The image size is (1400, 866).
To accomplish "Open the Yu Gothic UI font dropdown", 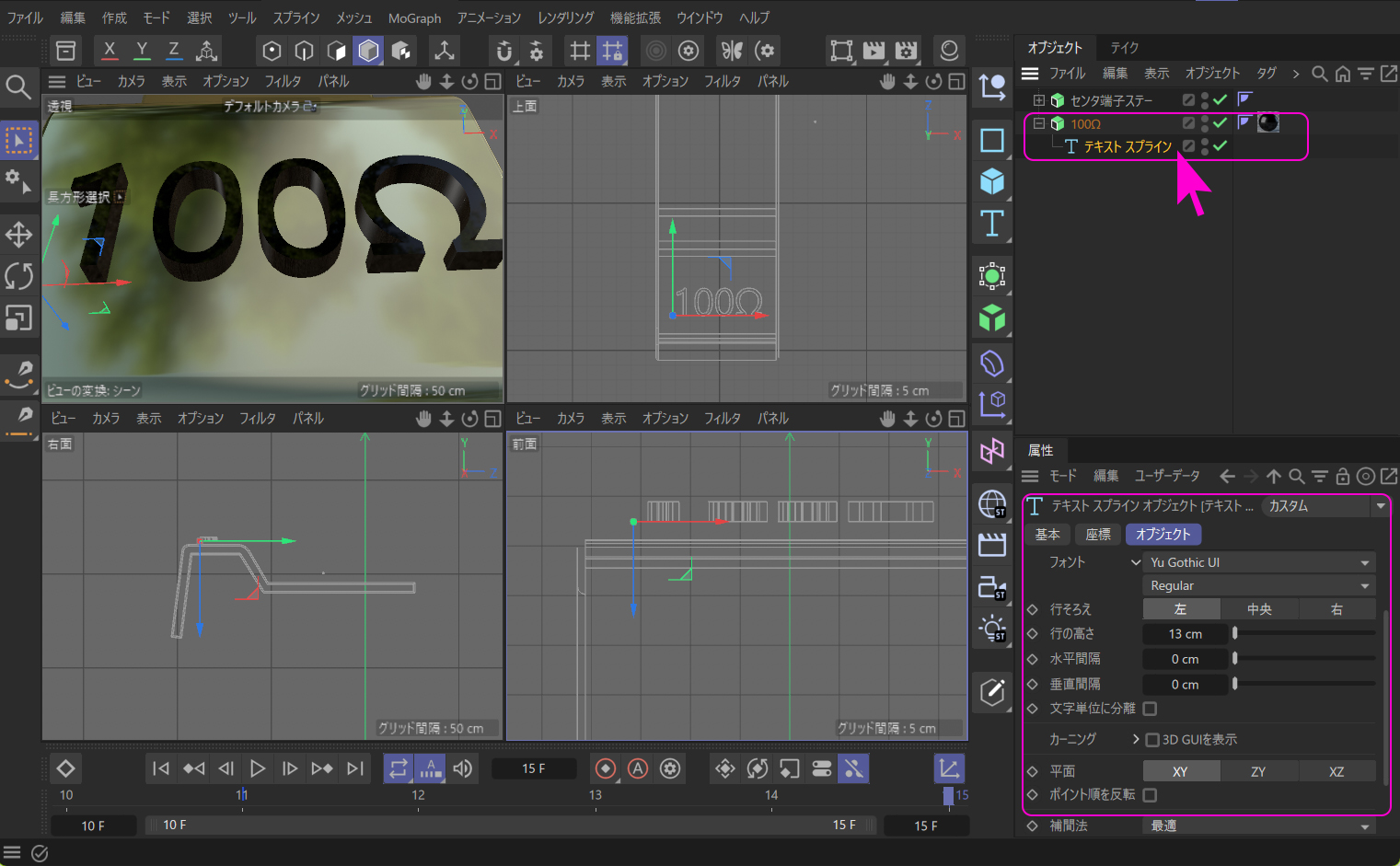I will [x=1258, y=562].
